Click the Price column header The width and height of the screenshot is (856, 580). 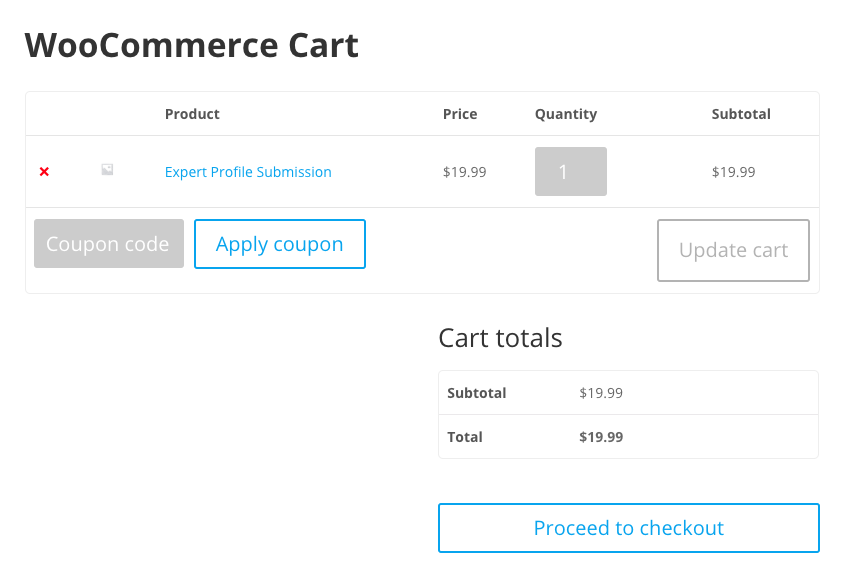[x=460, y=114]
